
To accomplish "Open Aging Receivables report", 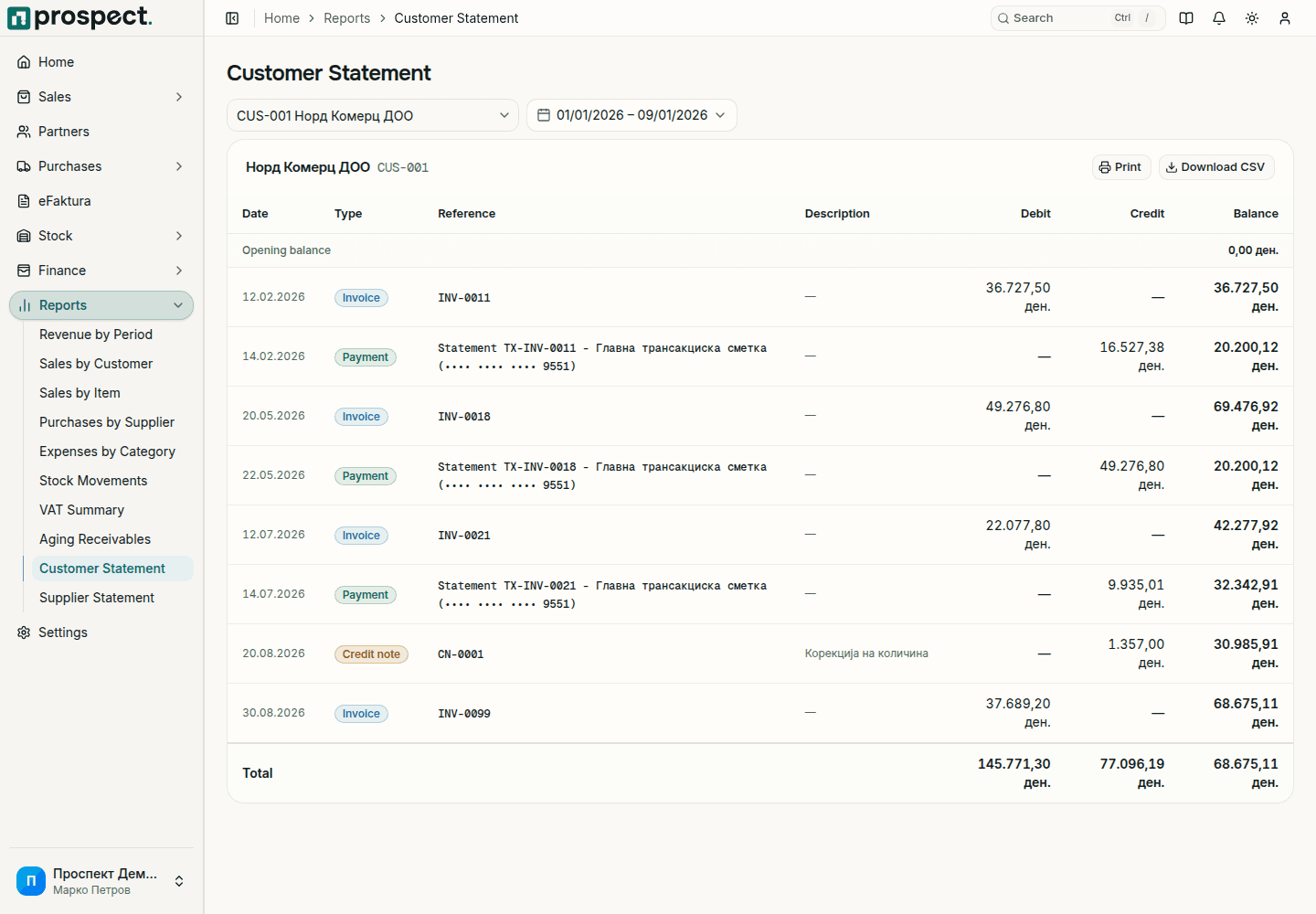I will click(95, 539).
